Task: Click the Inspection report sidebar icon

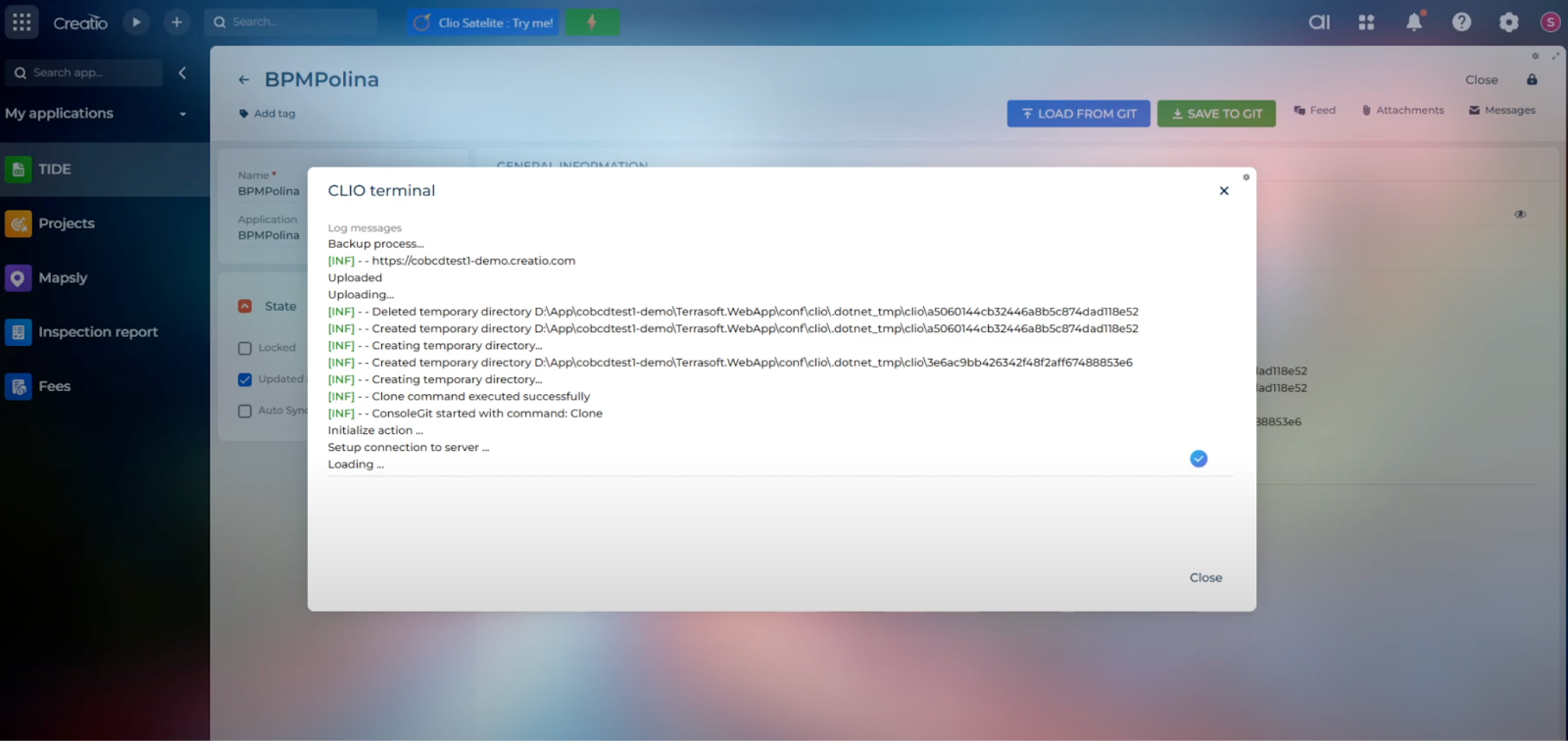Action: 18,332
